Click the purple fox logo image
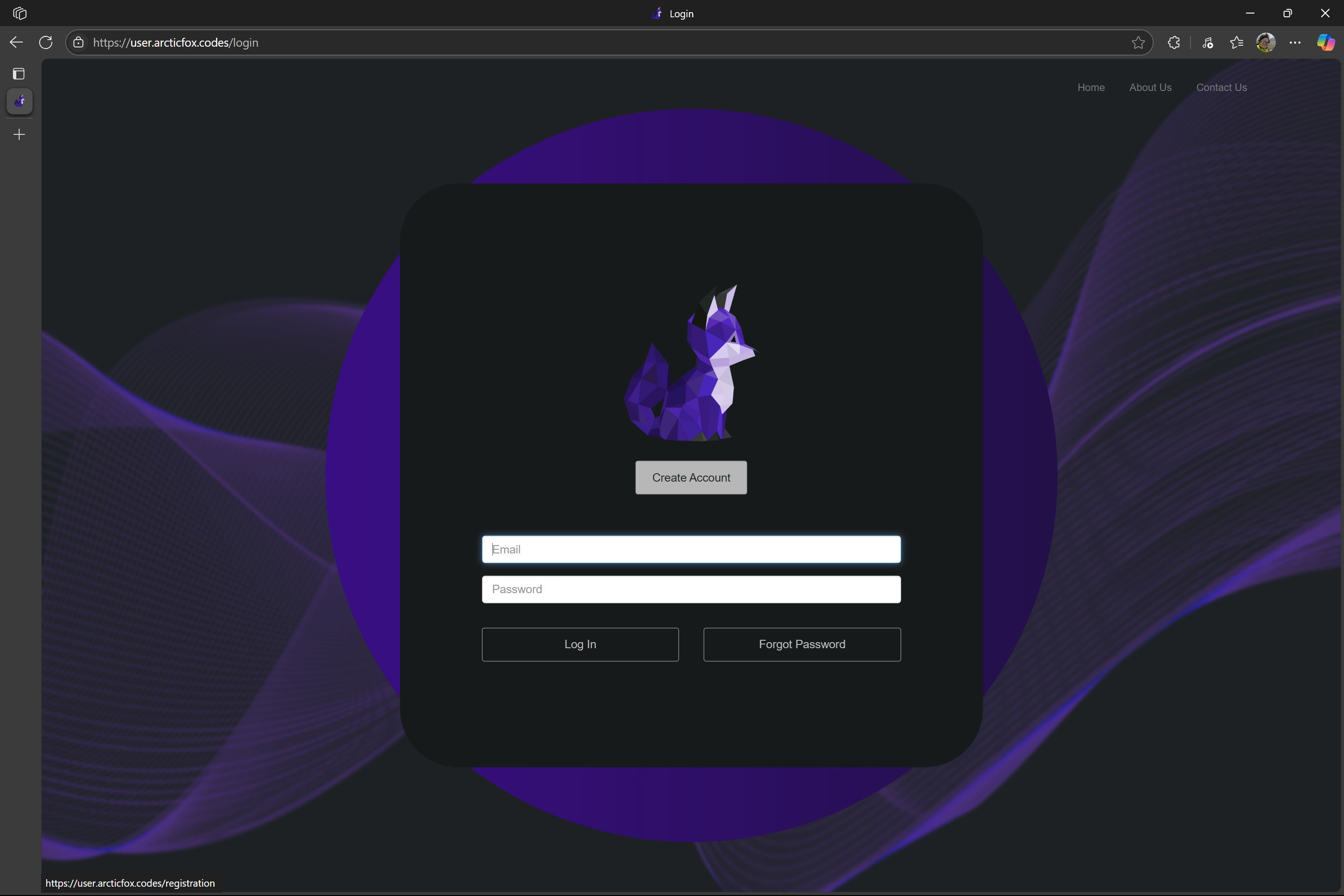Image resolution: width=1344 pixels, height=896 pixels. [690, 364]
